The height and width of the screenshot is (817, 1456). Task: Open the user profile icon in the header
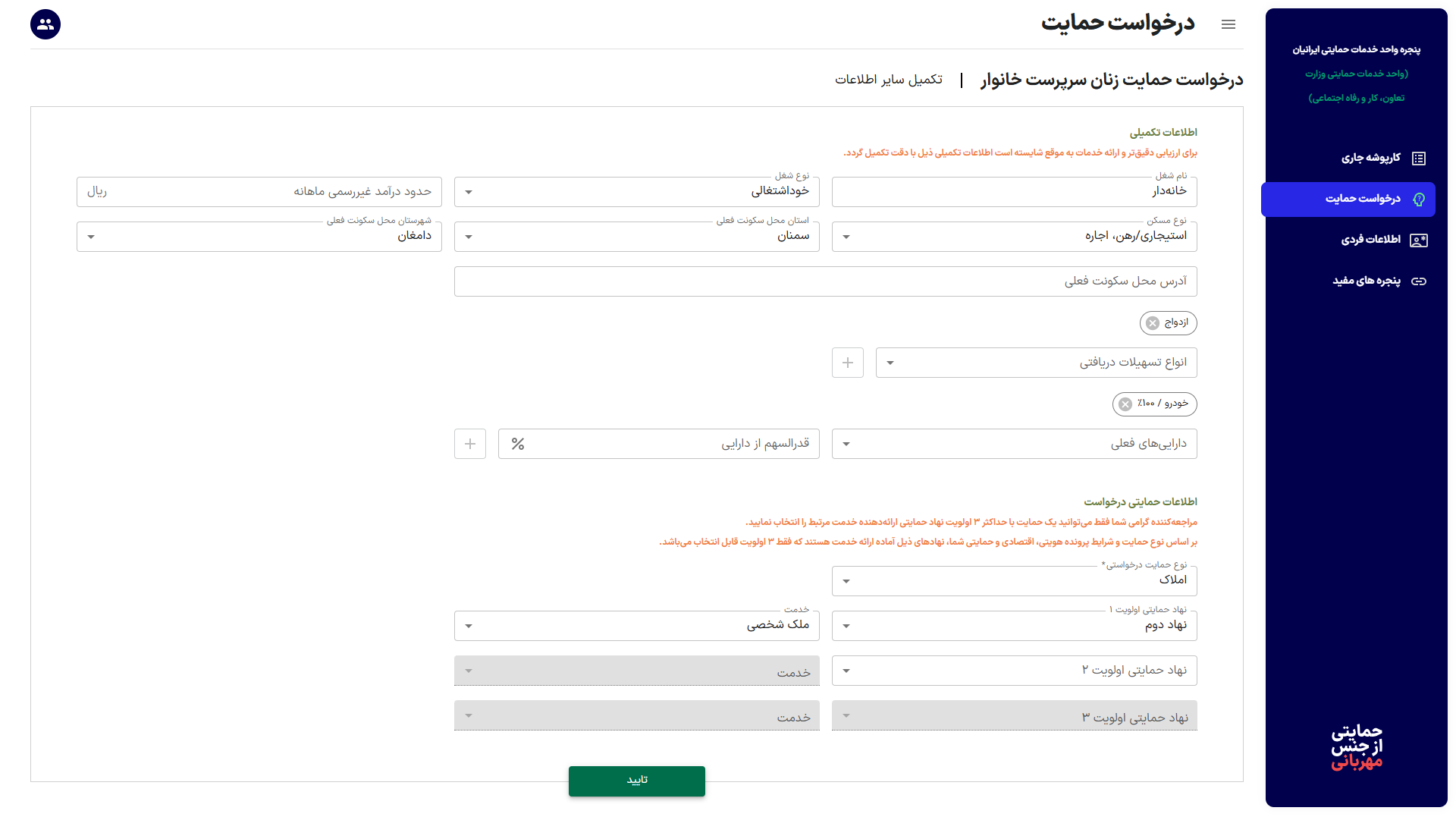click(x=45, y=25)
